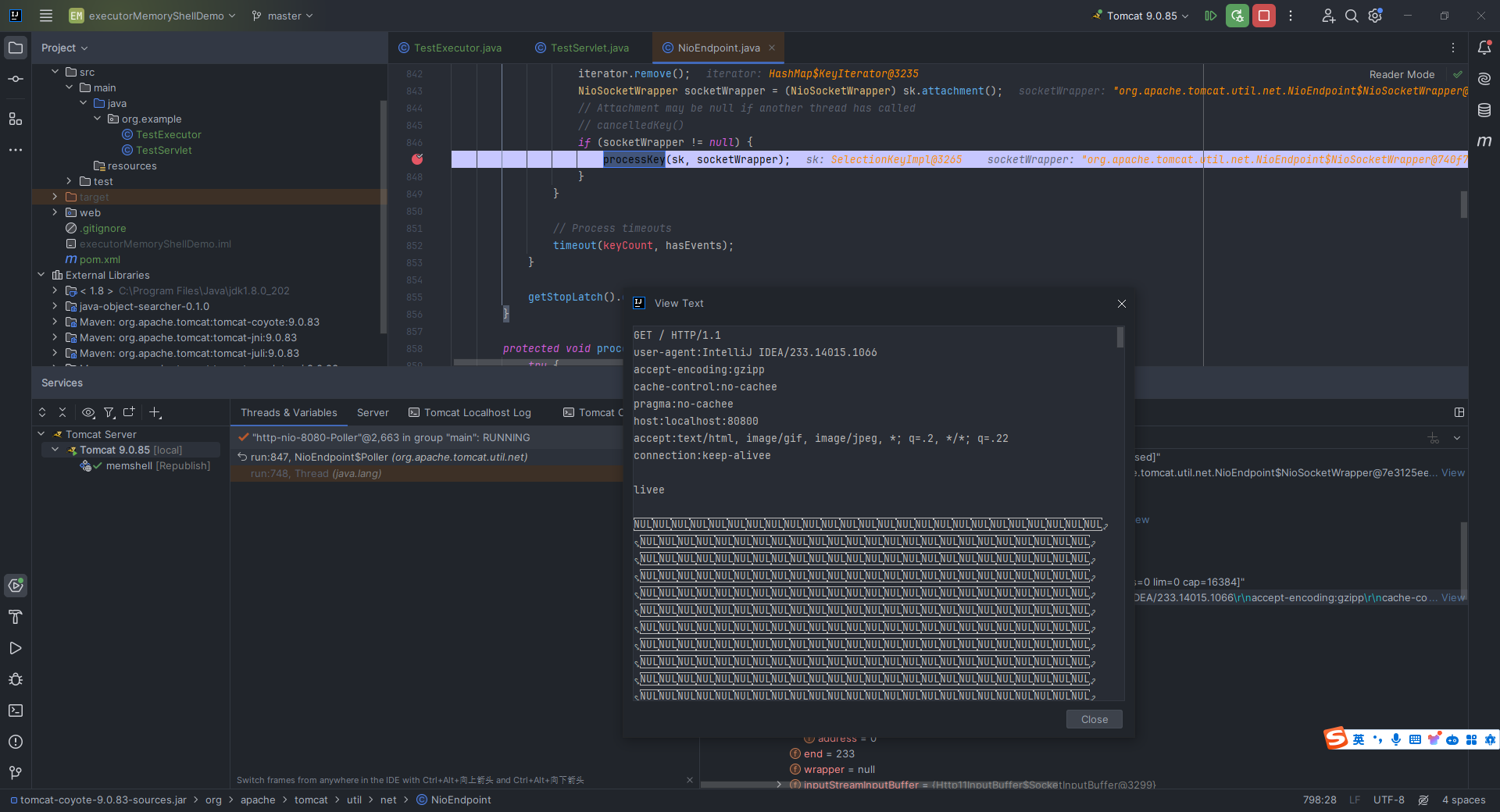This screenshot has height=812, width=1500.
Task: Click the green Rerun debug button
Action: click(x=1237, y=16)
